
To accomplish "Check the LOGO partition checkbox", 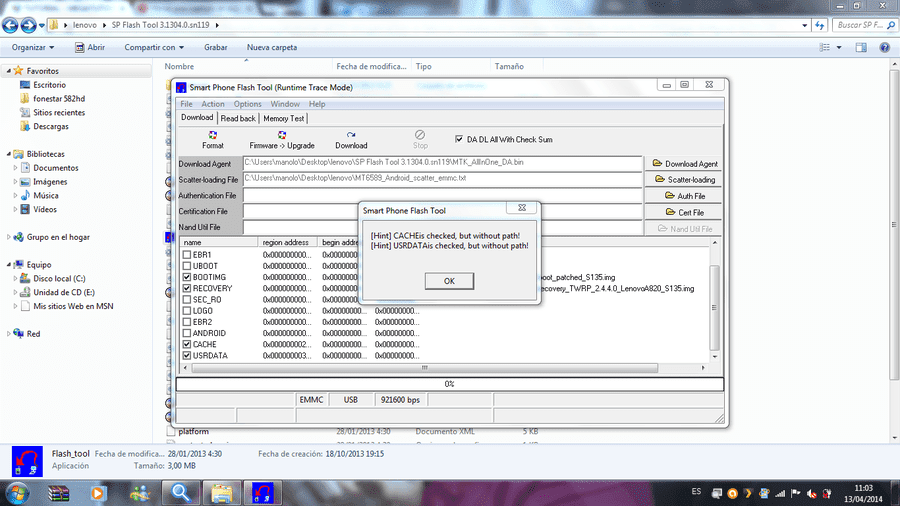I will [187, 311].
